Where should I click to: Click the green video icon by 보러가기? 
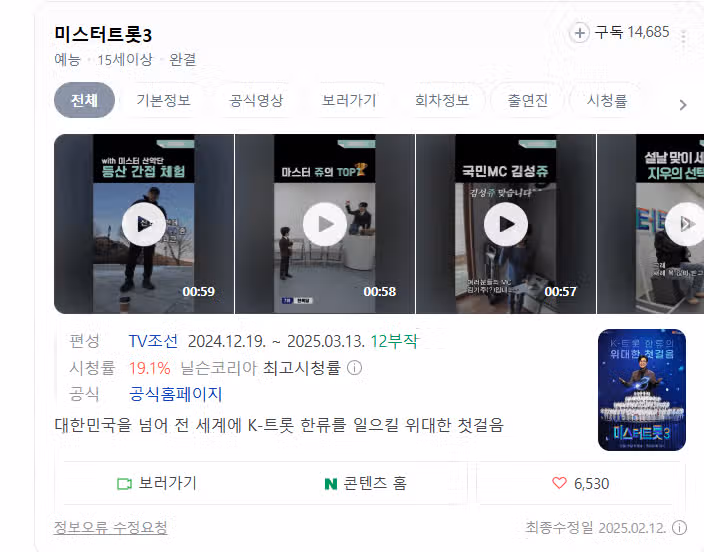coord(124,484)
